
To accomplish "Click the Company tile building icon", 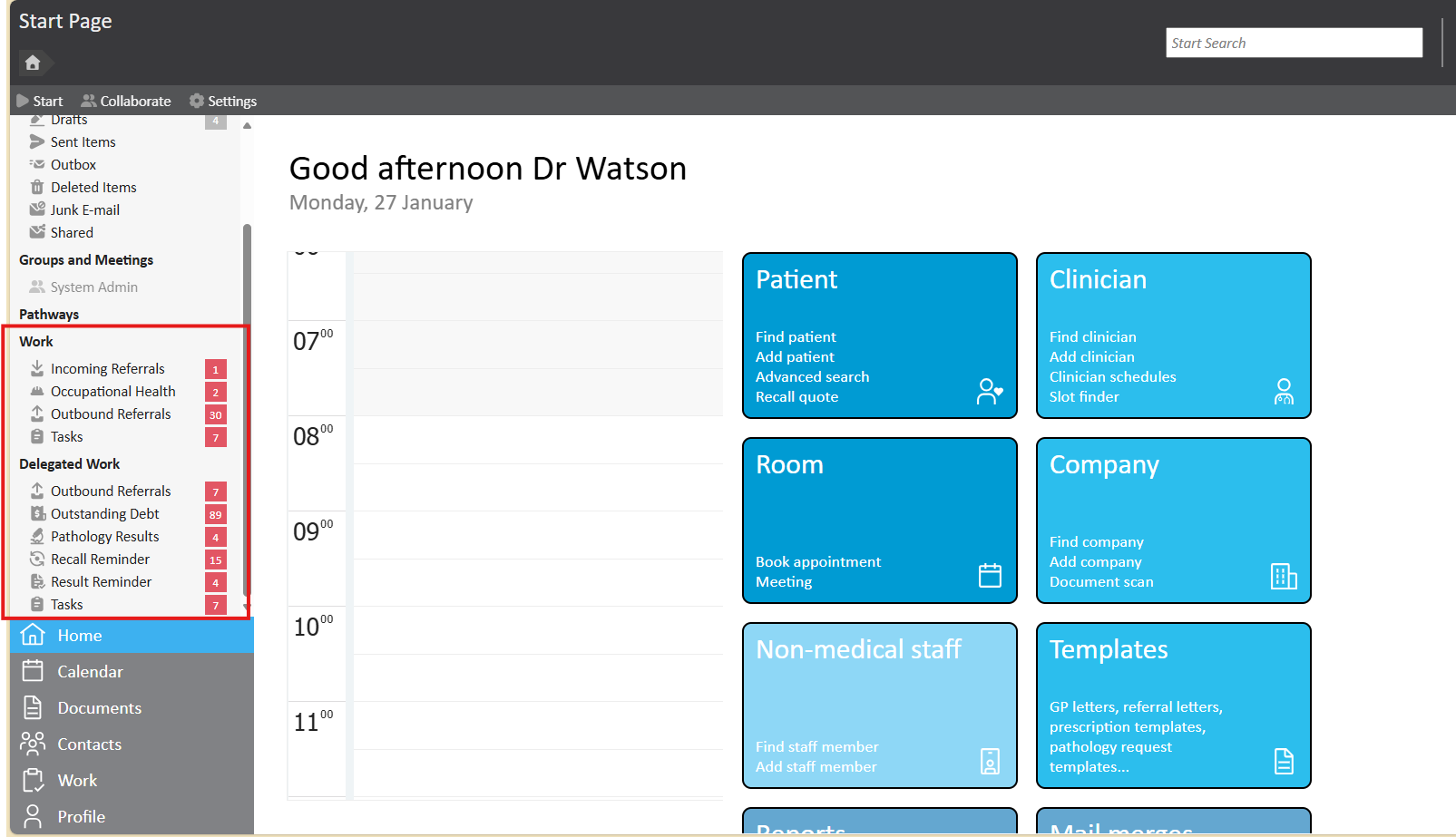I will [x=1284, y=576].
